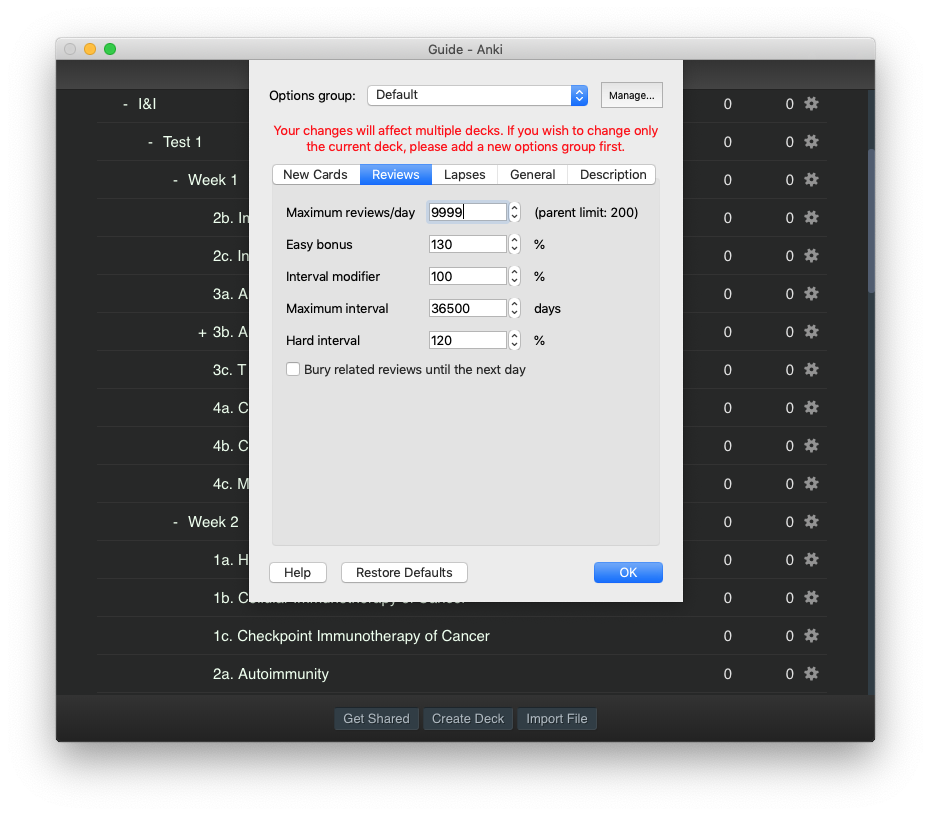Open gear menu on the 4b. row
The height and width of the screenshot is (816, 931).
811,446
